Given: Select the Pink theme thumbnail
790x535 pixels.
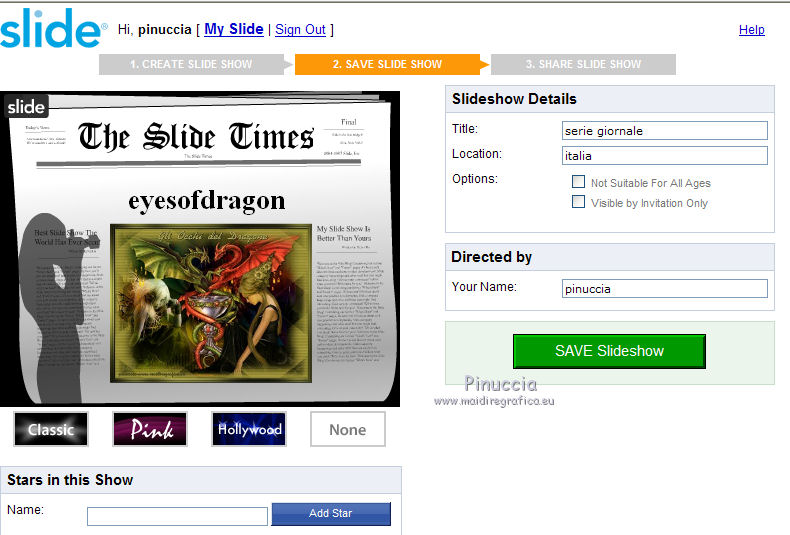Looking at the screenshot, I should [150, 429].
